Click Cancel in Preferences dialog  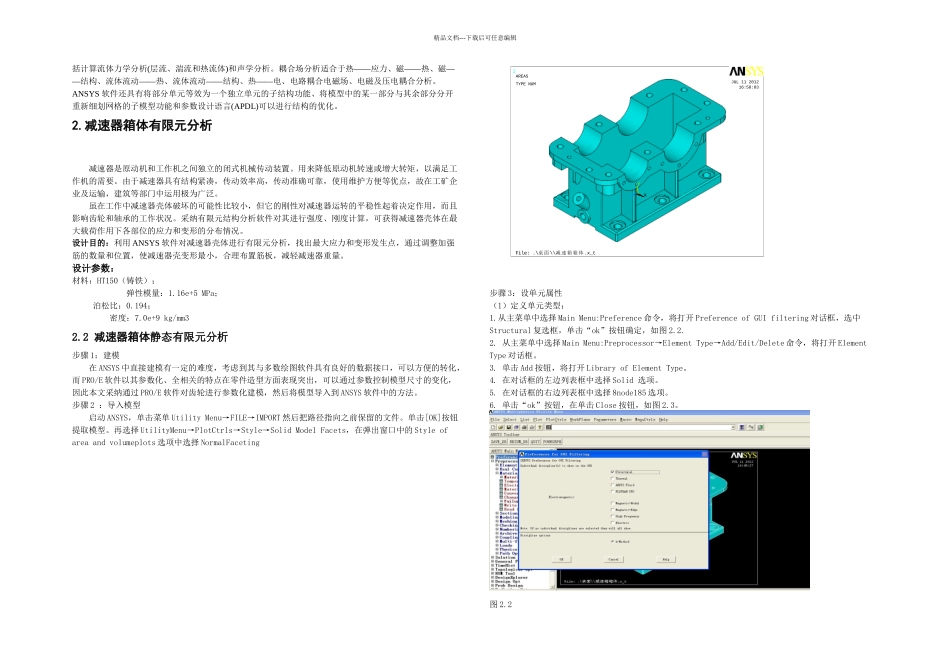pos(613,559)
